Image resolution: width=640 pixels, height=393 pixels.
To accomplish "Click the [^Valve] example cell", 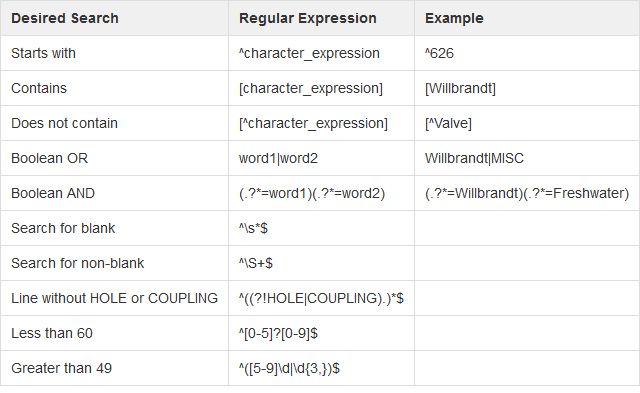I will 448,123.
